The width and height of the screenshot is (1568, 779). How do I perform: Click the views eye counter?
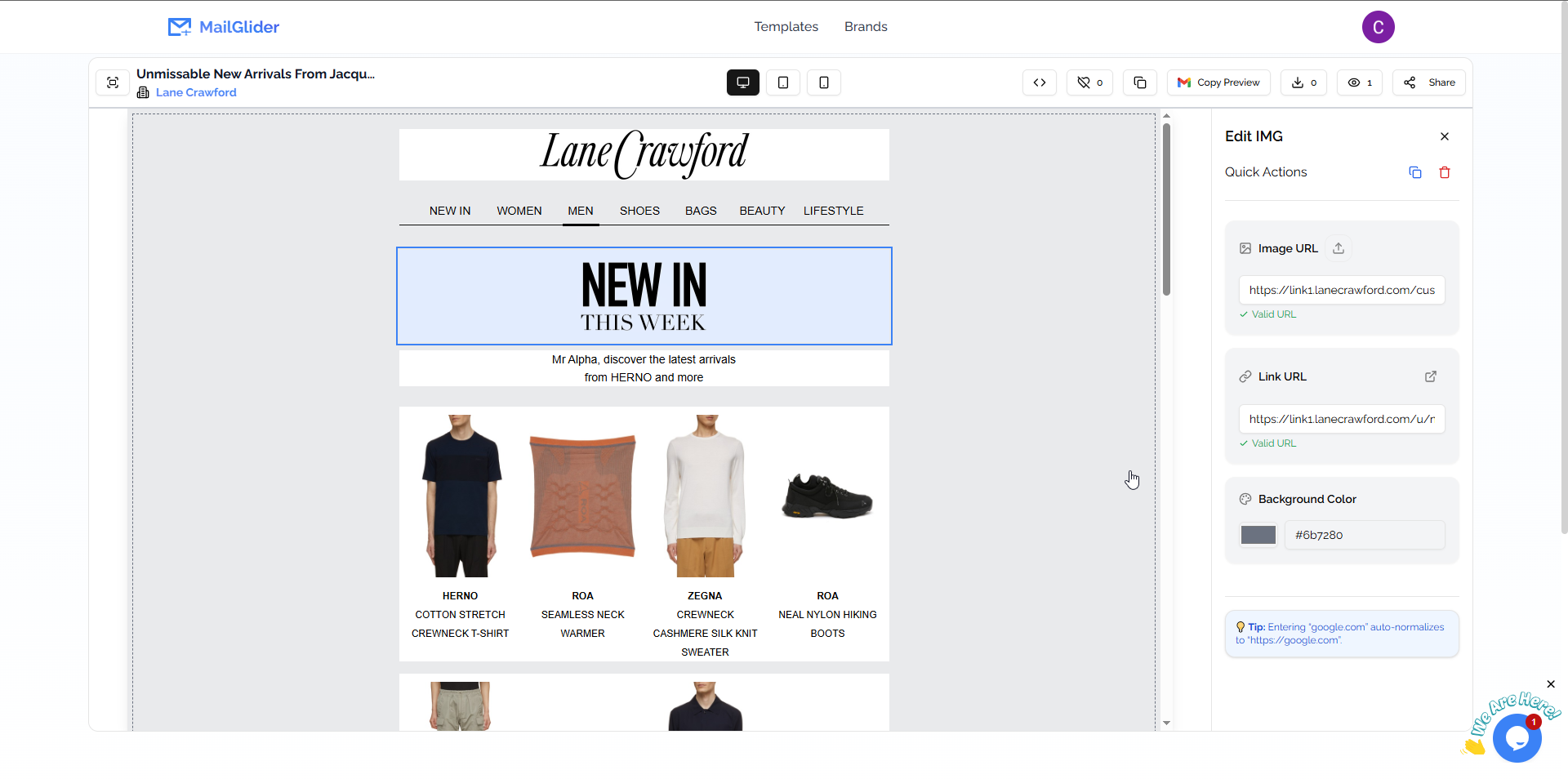(x=1360, y=82)
